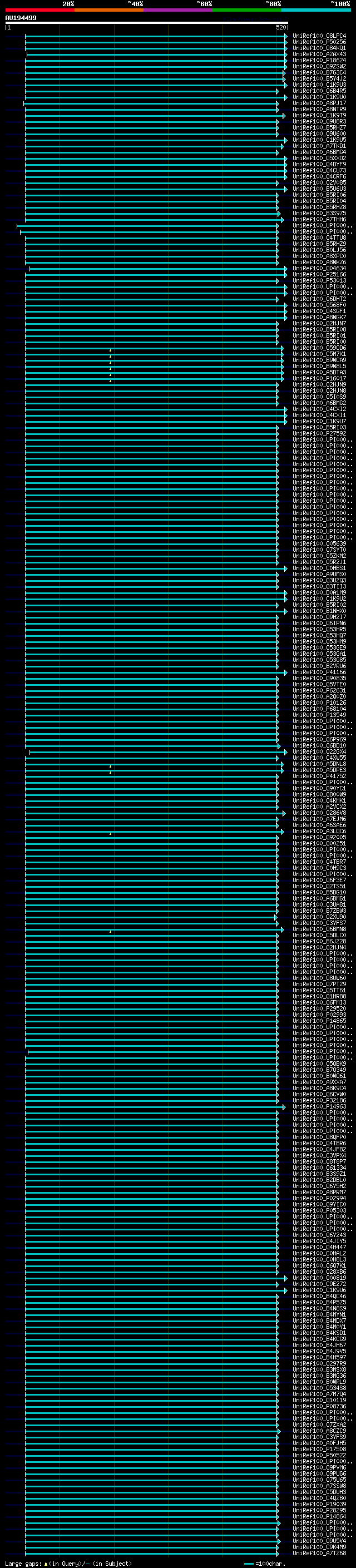
Task: Choose UniRef100_P53013 entry
Action: pos(319,280)
